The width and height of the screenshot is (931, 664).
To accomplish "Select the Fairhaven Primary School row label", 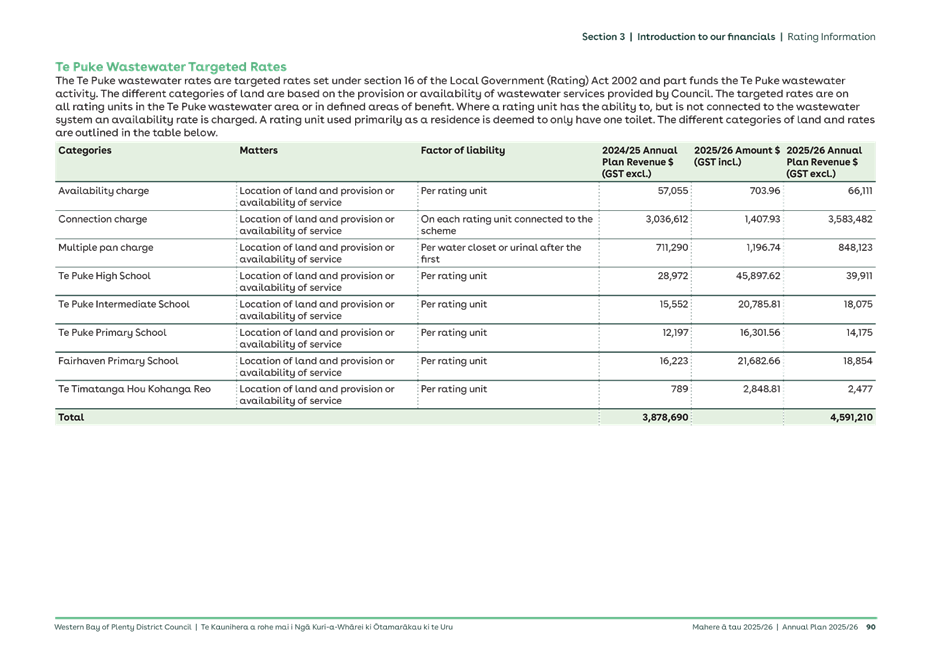I will [x=119, y=360].
